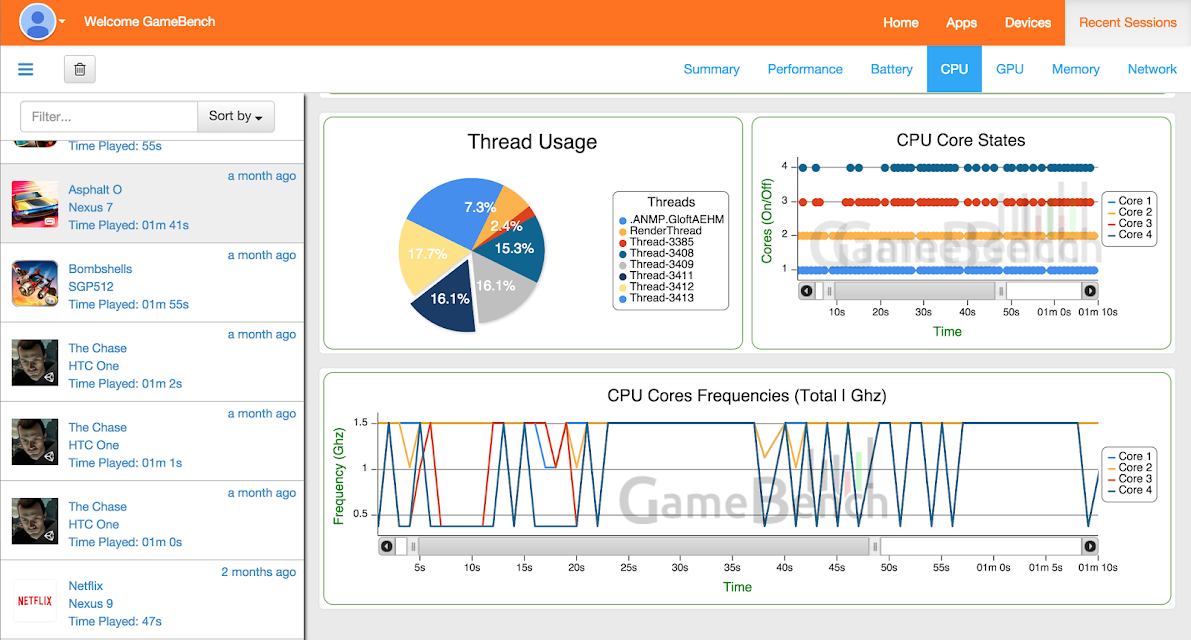Viewport: 1191px width, 640px height.
Task: Click the trash delete button
Action: tap(80, 69)
